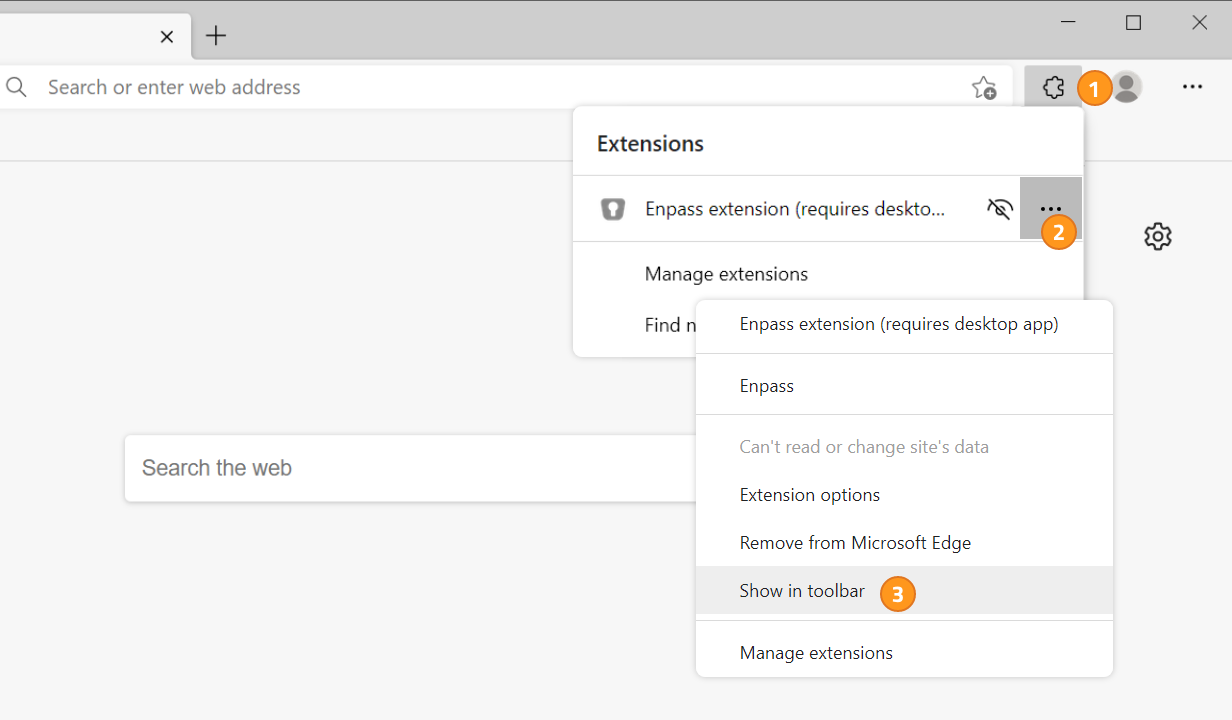Add this page to favorites star

(x=984, y=88)
